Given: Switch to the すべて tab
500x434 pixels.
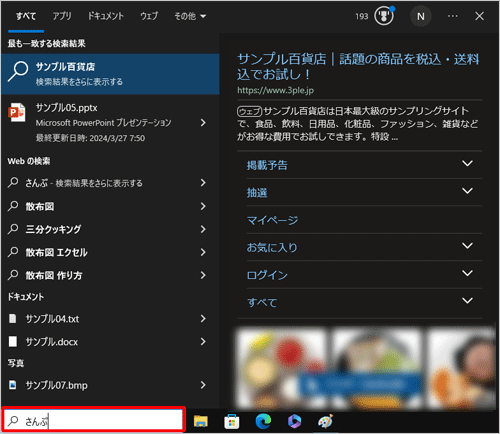Looking at the screenshot, I should [x=26, y=16].
